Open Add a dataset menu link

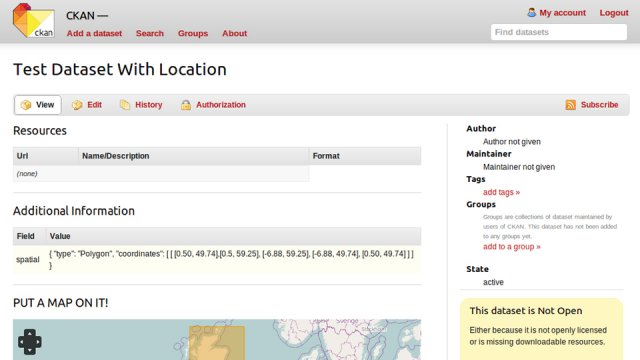coord(94,33)
